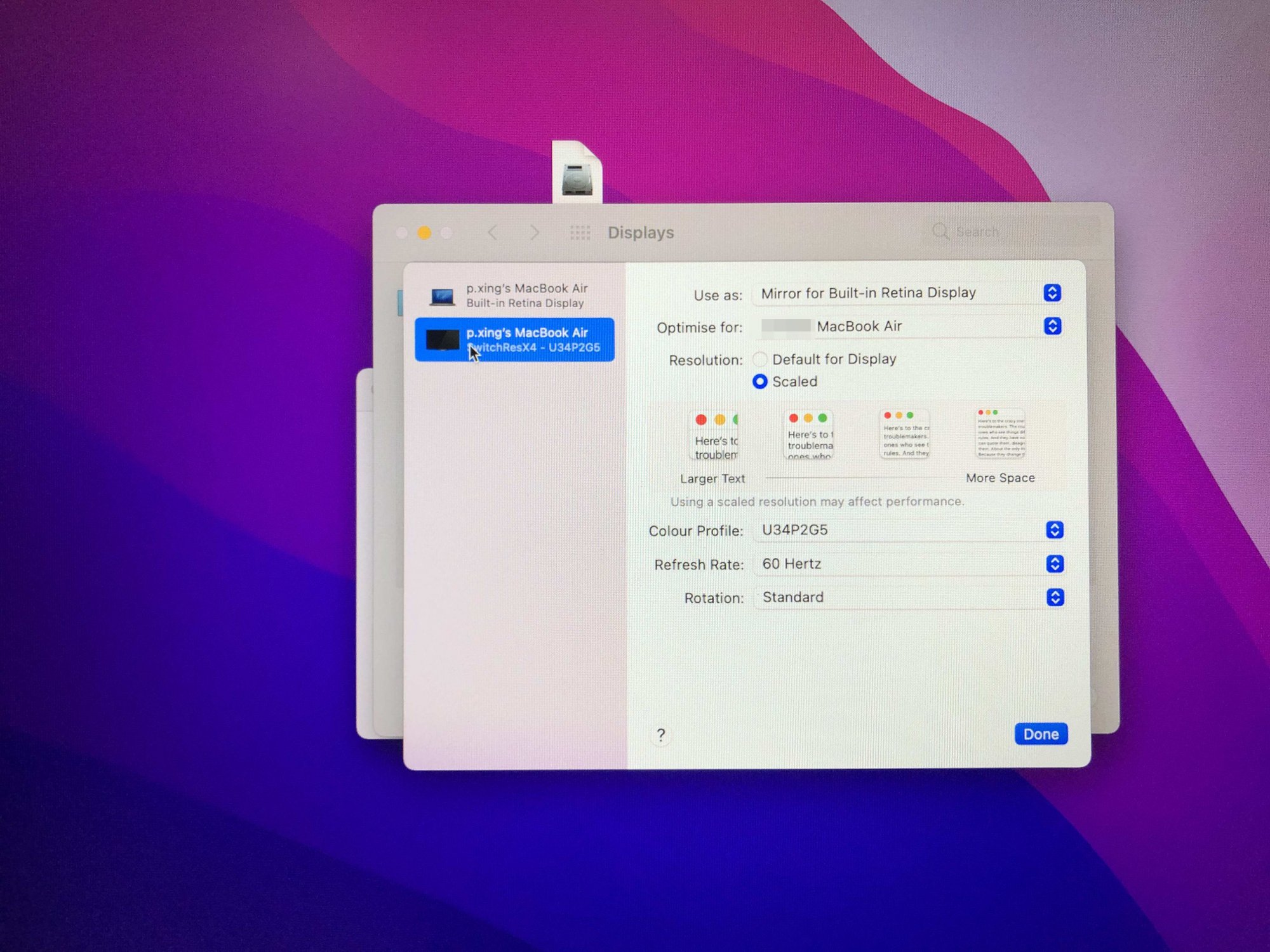Click the scaled resolution performance warning text
This screenshot has height=952, width=1270.
point(817,501)
